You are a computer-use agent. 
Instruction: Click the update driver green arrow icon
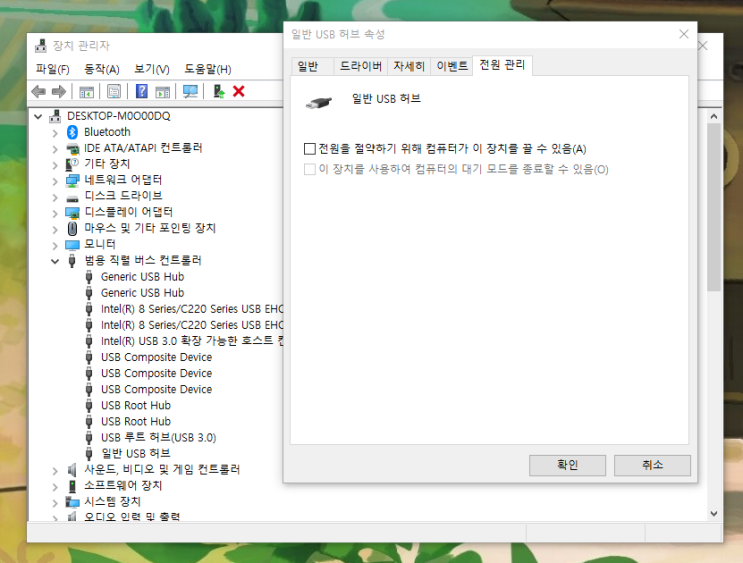pos(218,91)
